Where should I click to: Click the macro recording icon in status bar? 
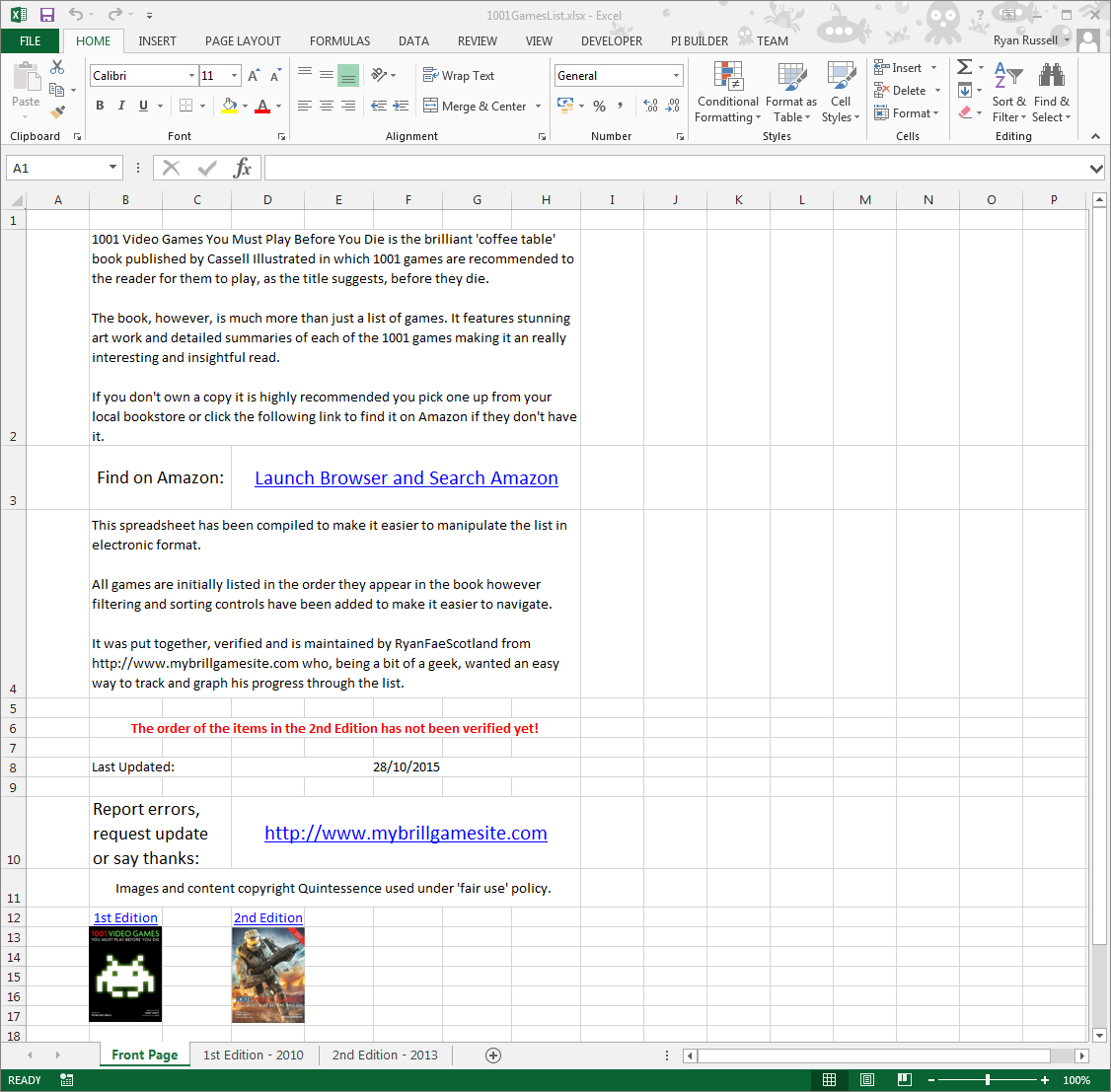click(67, 1080)
